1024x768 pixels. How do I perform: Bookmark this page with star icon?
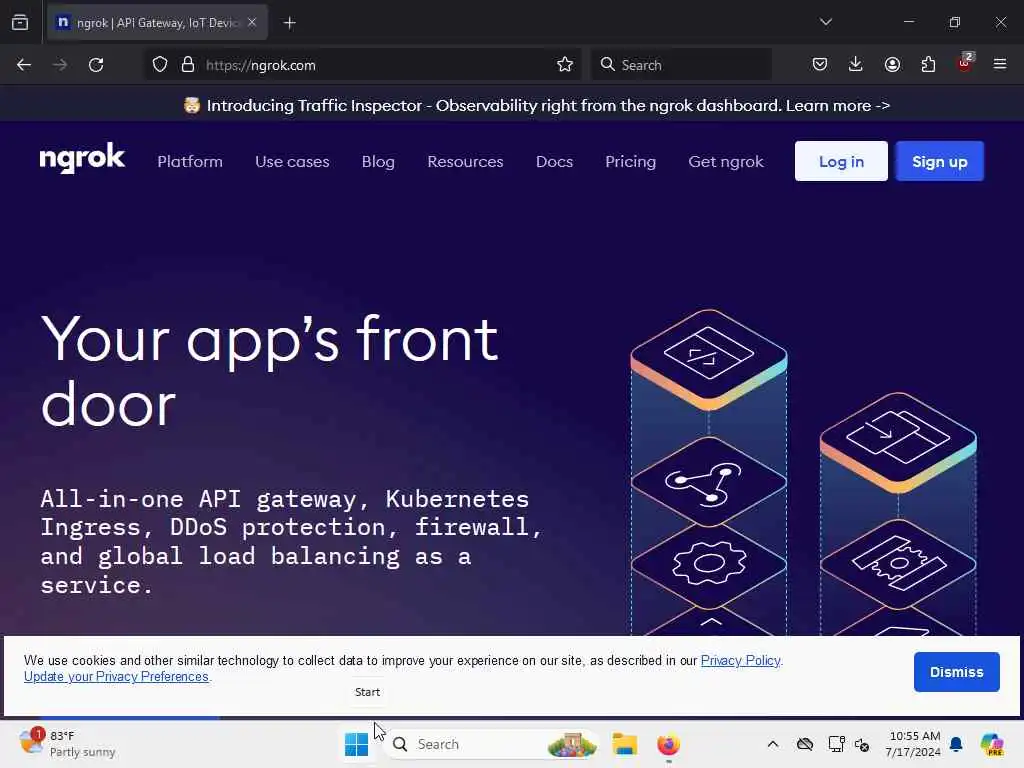click(565, 65)
